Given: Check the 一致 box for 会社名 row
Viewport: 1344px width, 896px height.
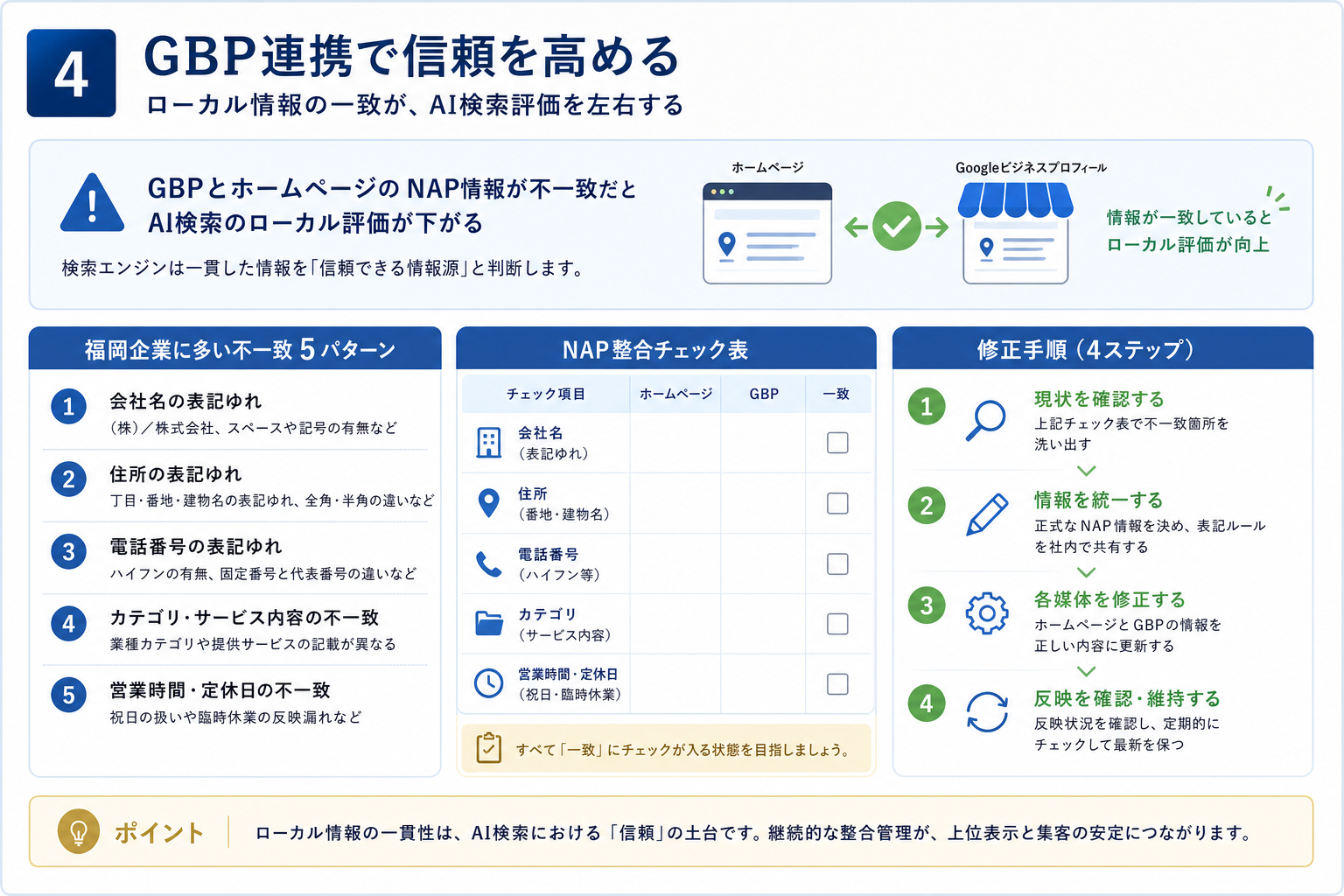Looking at the screenshot, I should pyautogui.click(x=837, y=443).
